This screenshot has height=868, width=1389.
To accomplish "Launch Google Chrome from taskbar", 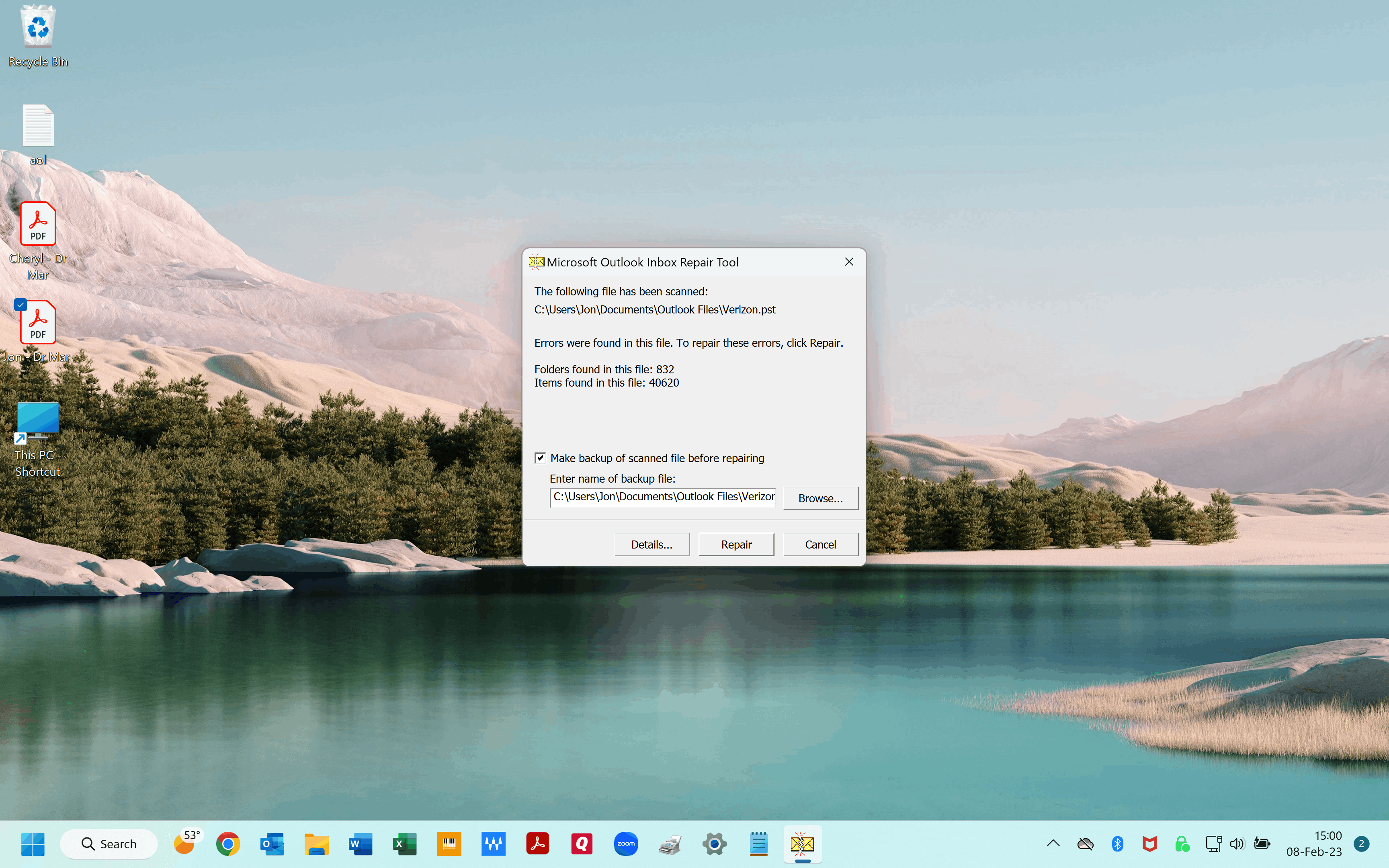I will click(x=228, y=844).
